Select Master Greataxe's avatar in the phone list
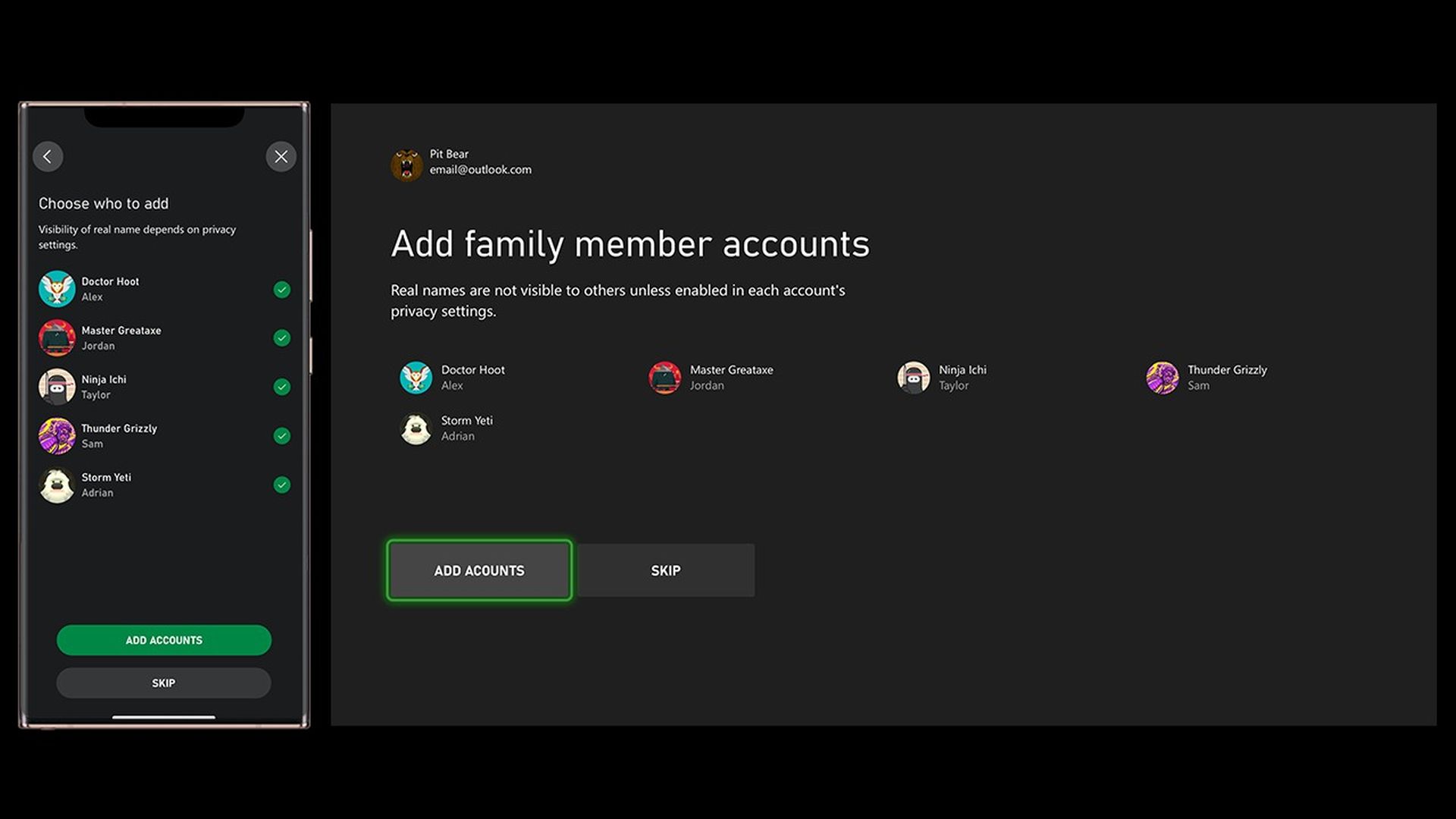 (58, 338)
